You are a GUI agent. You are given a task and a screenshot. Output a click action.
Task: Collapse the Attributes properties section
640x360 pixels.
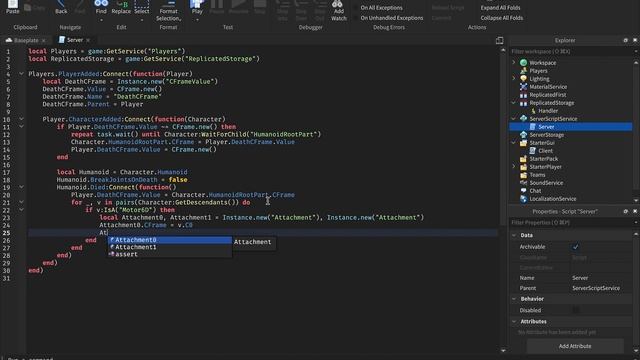coord(514,322)
